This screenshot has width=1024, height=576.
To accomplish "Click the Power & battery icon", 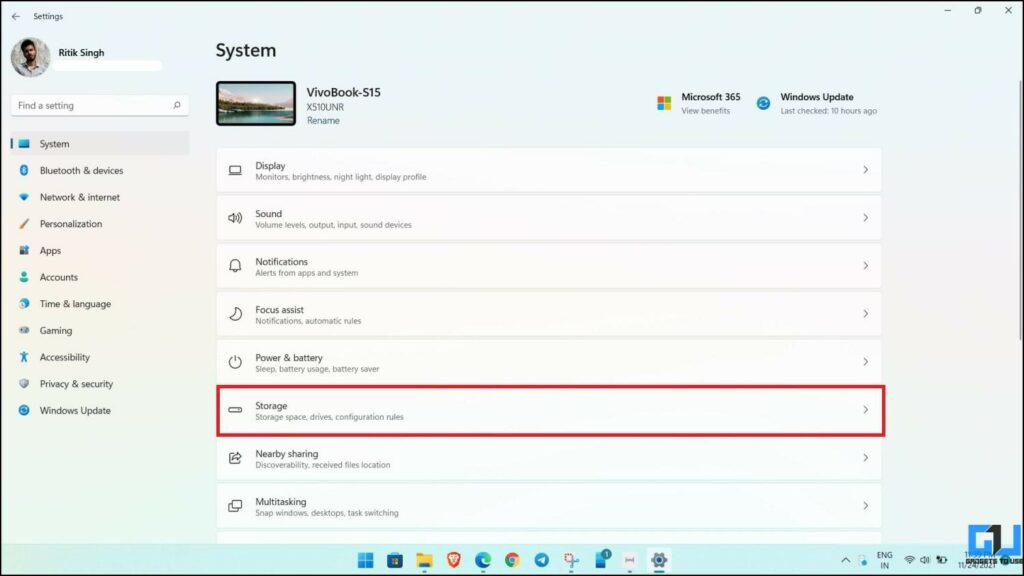I will coord(235,361).
